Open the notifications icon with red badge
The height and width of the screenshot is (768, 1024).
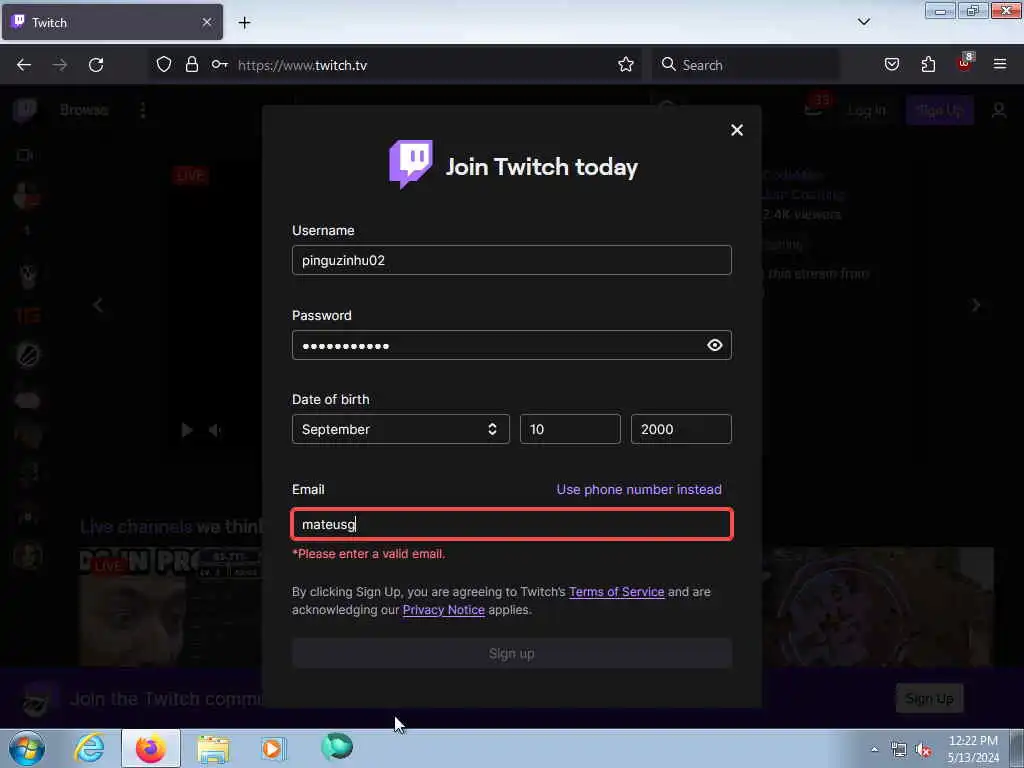point(814,106)
